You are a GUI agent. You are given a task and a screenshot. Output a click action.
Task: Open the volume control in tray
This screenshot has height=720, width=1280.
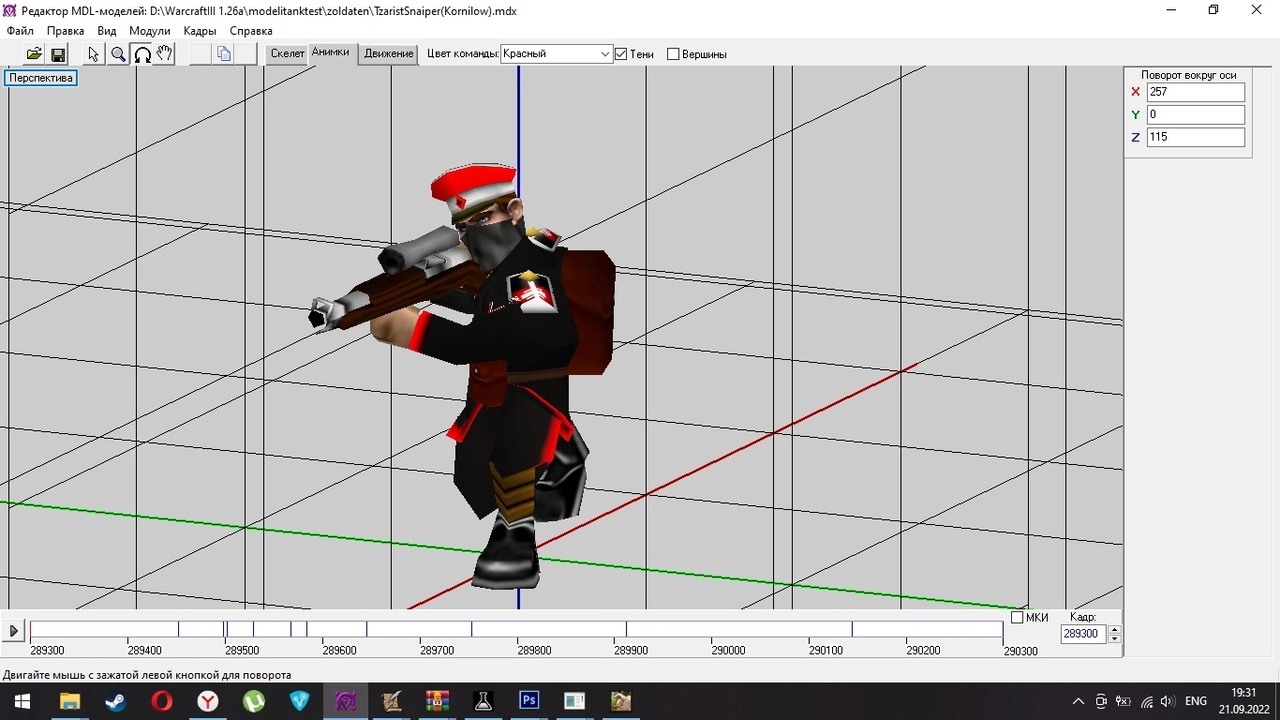tap(1167, 701)
